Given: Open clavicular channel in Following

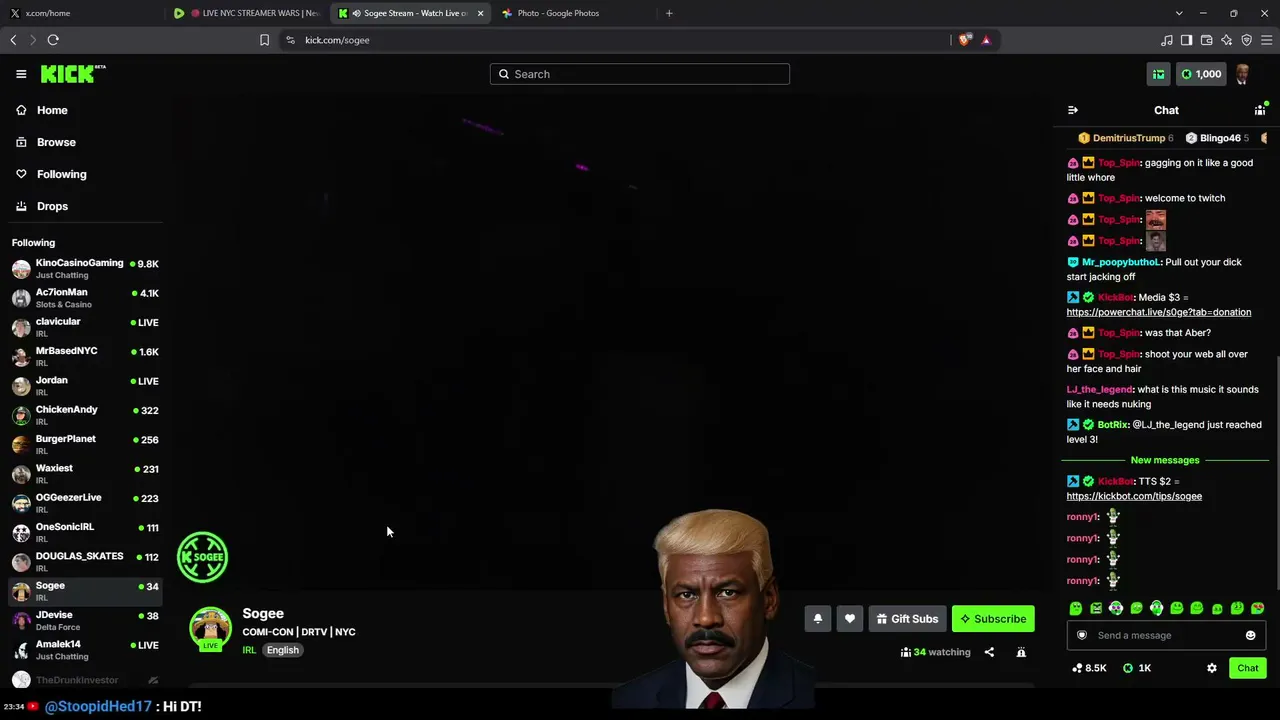Looking at the screenshot, I should [x=85, y=327].
